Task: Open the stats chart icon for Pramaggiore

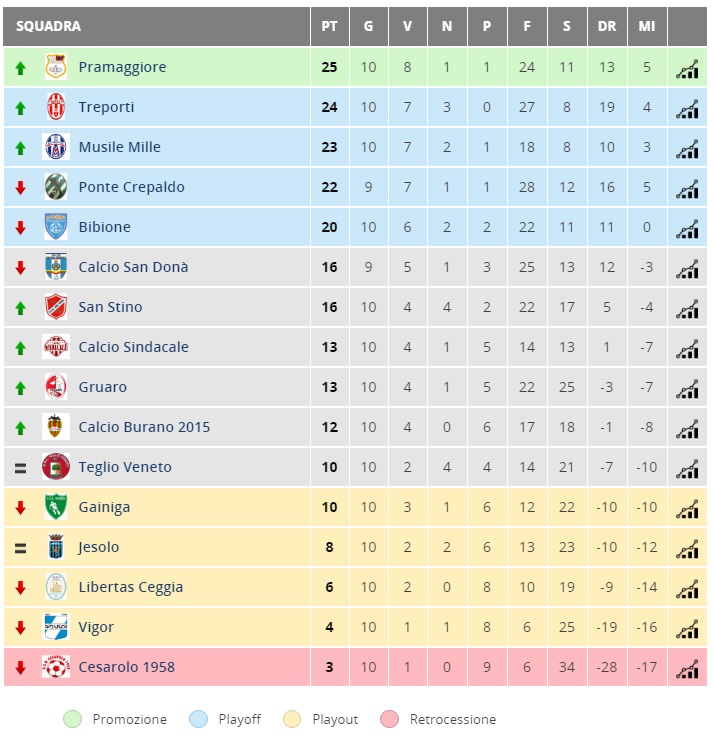Action: [687, 69]
